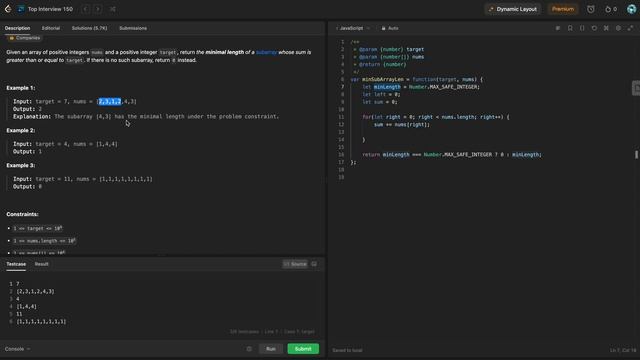Image resolution: width=640 pixels, height=360 pixels.
Task: Click the Premium button
Action: [562, 9]
